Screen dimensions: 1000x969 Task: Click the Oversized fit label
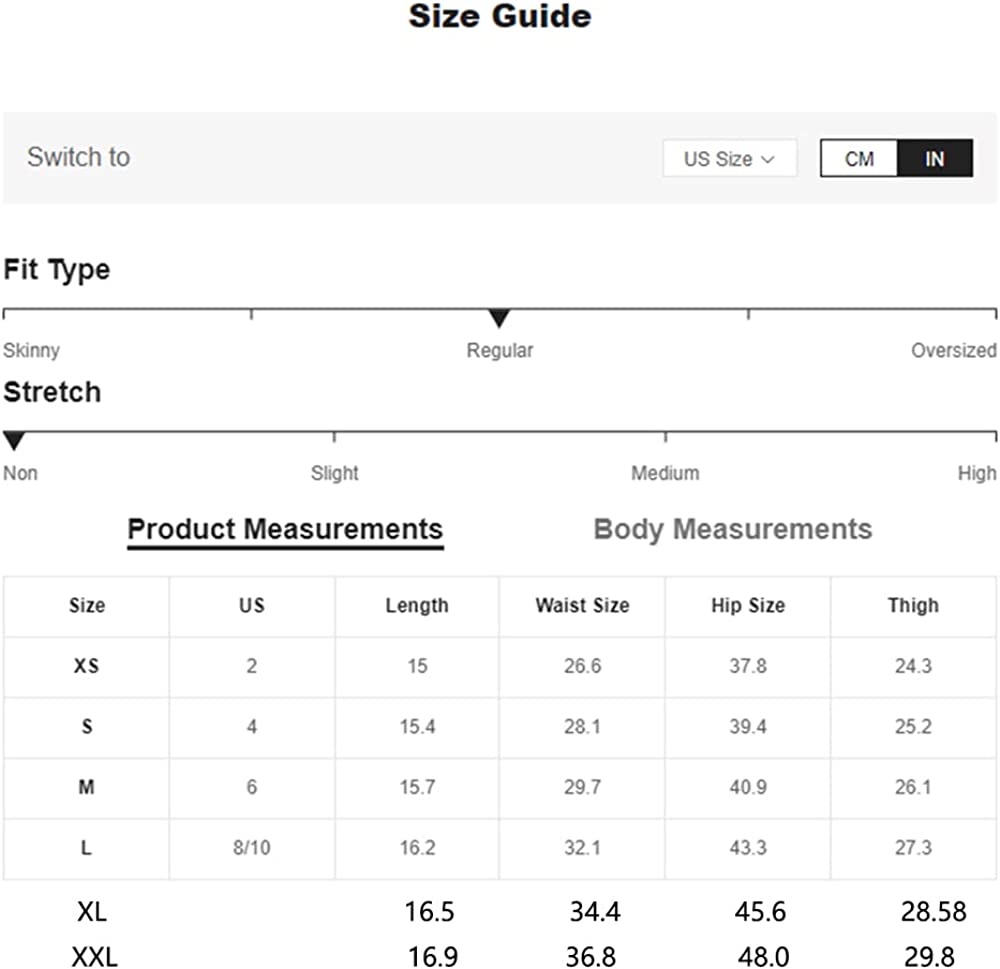click(953, 351)
